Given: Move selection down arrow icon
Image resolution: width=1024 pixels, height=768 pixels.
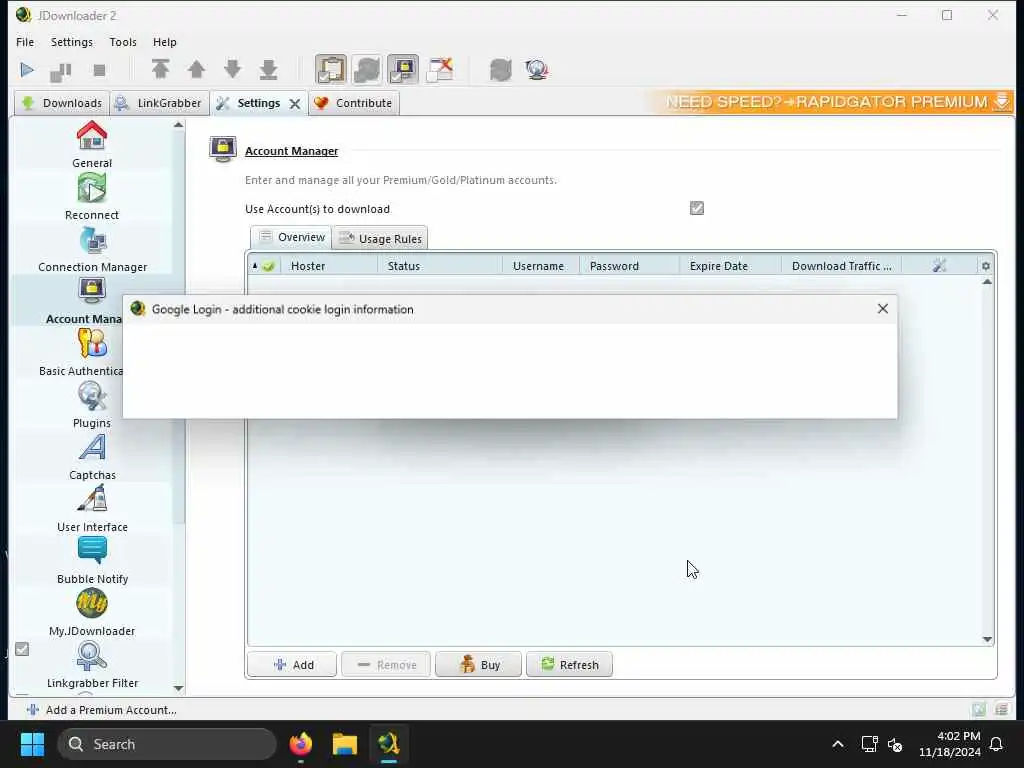Looking at the screenshot, I should click(x=232, y=70).
